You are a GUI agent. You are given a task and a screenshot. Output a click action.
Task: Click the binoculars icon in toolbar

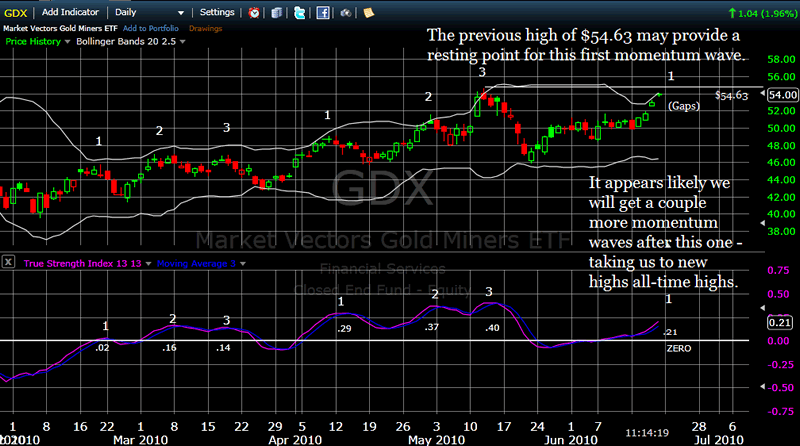pyautogui.click(x=346, y=13)
